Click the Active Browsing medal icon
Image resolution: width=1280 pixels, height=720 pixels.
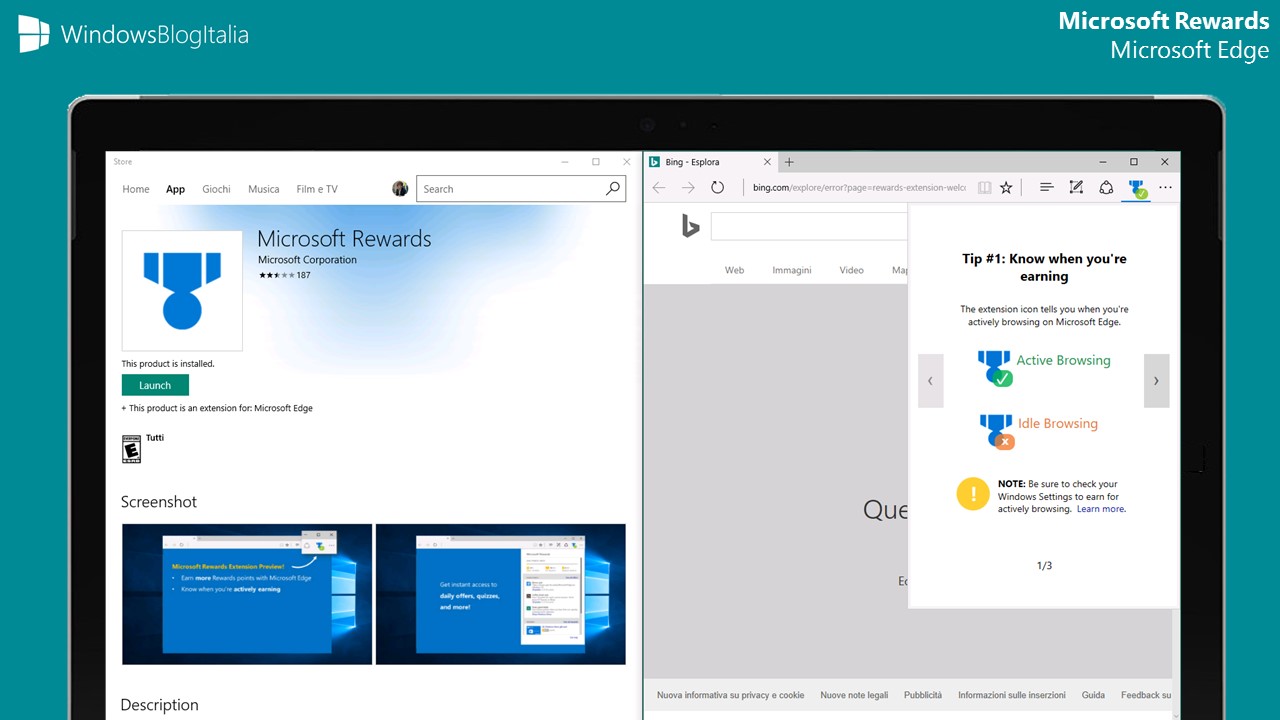tap(995, 368)
